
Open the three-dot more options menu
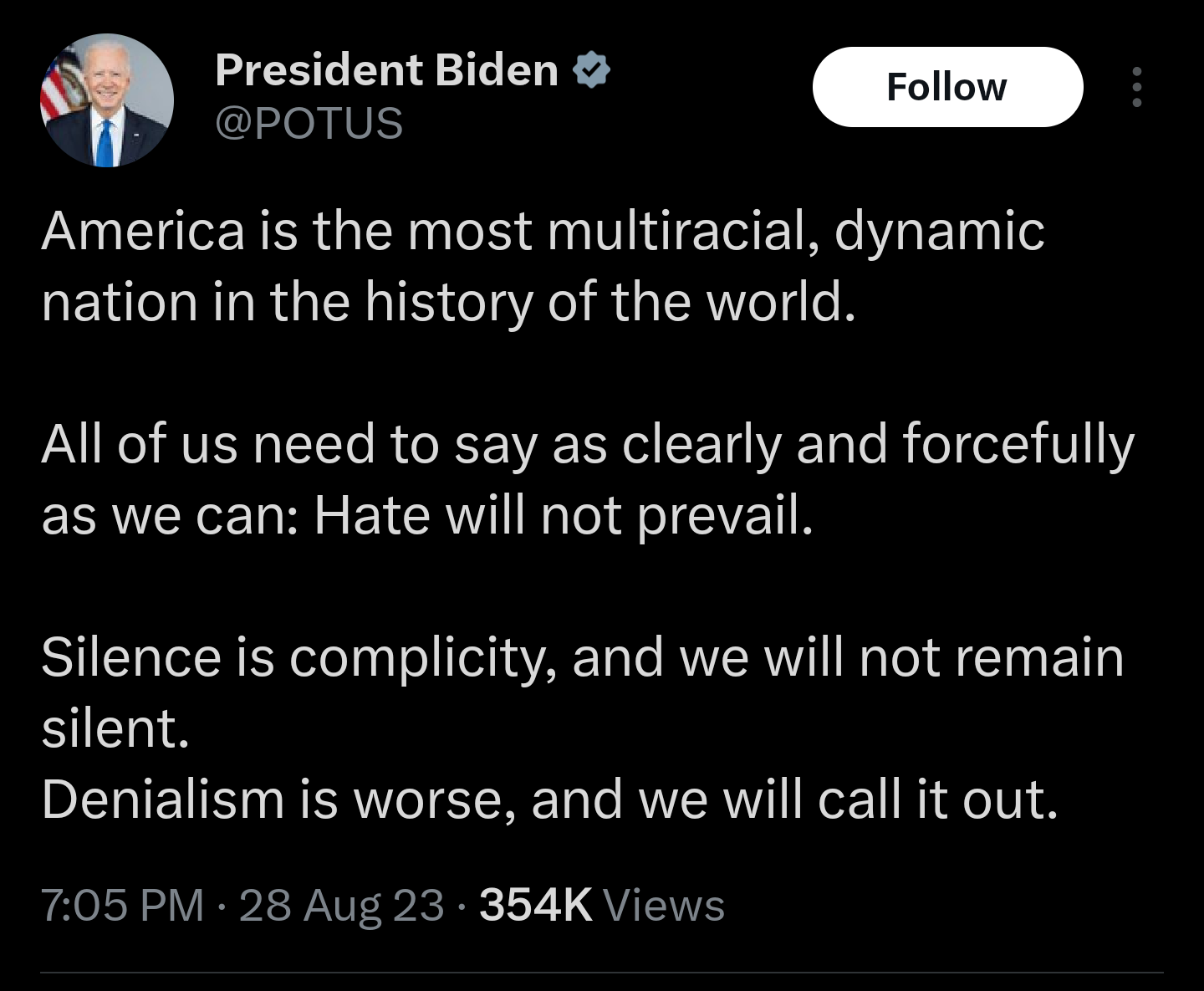[1136, 87]
